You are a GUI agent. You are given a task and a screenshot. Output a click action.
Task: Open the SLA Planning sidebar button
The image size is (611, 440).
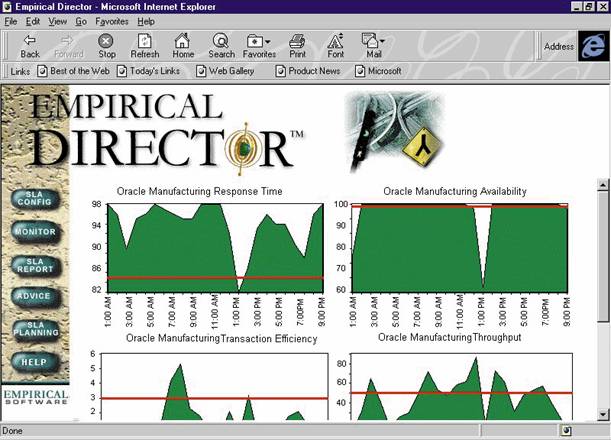pyautogui.click(x=36, y=330)
